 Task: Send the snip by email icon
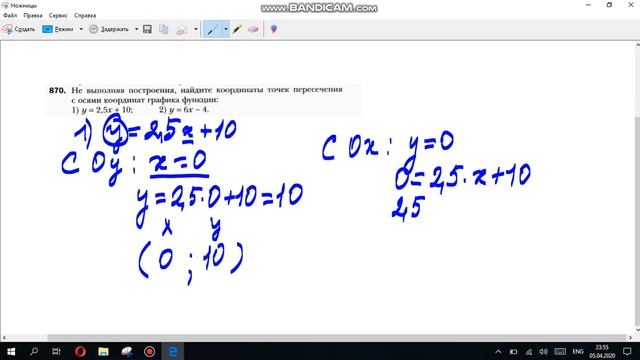click(x=182, y=29)
